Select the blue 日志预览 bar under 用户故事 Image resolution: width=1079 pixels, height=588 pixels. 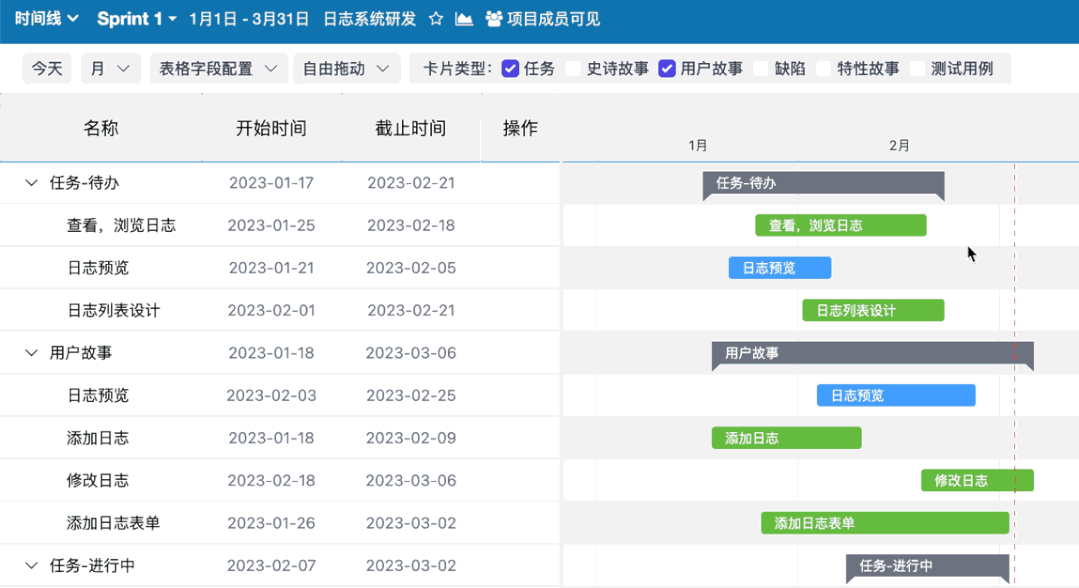[896, 395]
